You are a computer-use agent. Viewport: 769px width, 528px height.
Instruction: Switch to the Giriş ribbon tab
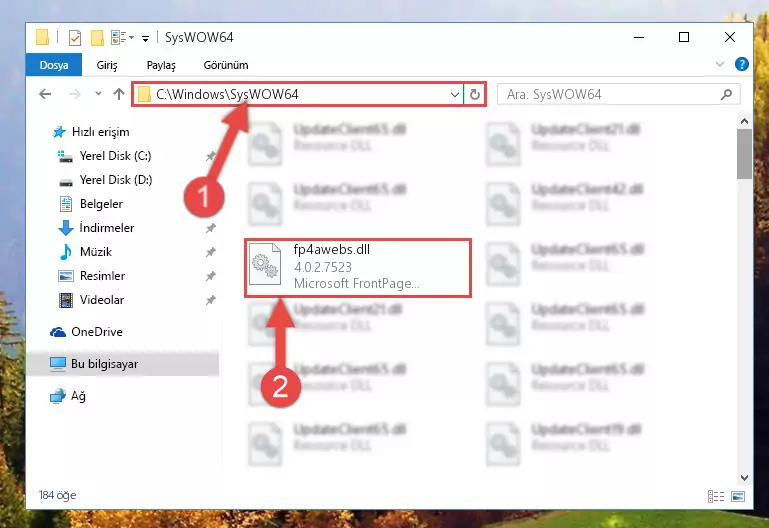pos(107,65)
